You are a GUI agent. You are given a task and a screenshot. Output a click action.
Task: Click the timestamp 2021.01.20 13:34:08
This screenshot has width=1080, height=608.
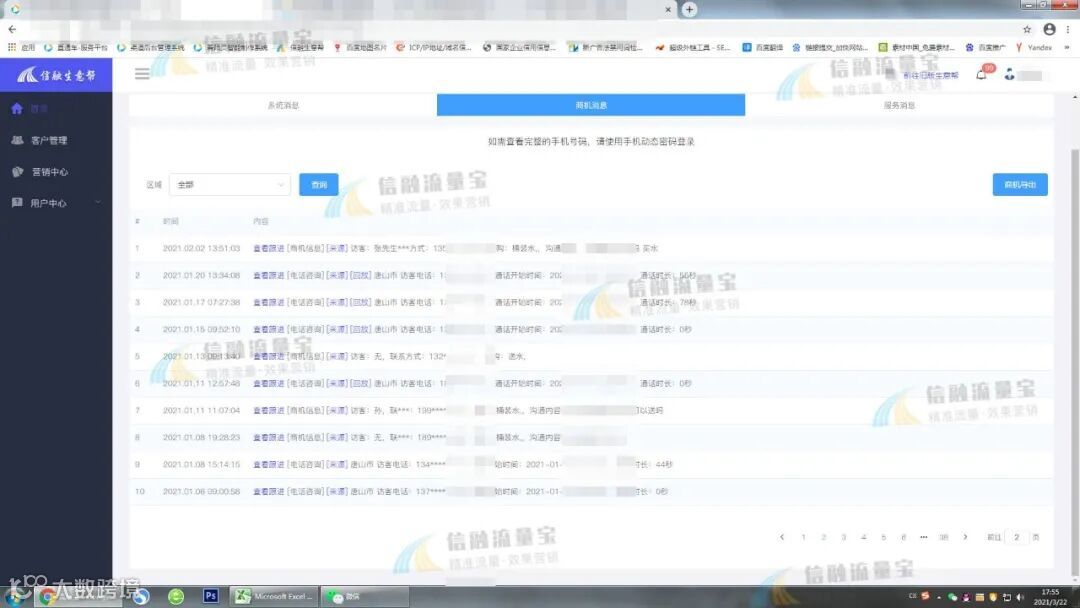coord(201,275)
